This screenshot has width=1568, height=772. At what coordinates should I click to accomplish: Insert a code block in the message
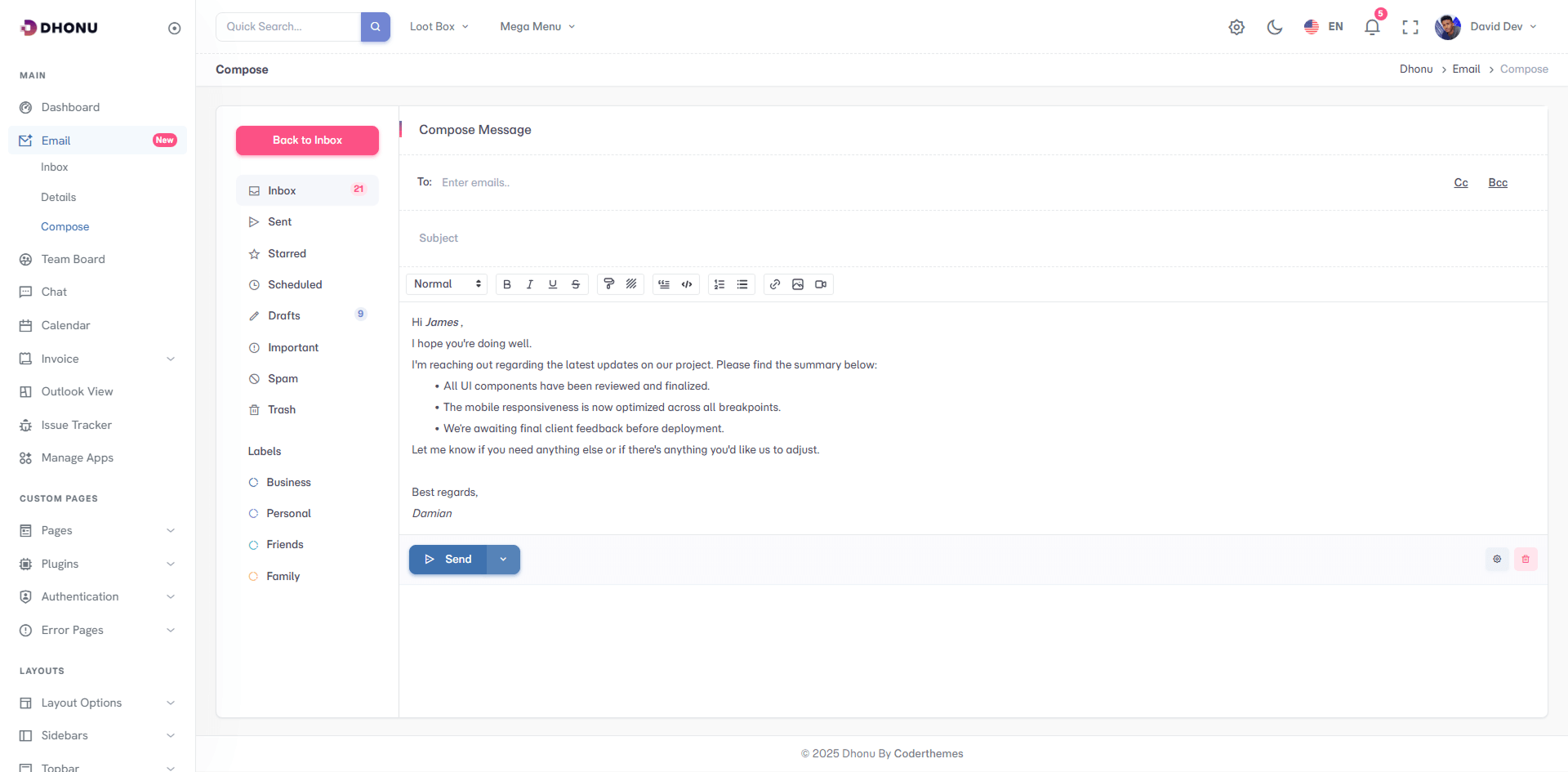687,284
